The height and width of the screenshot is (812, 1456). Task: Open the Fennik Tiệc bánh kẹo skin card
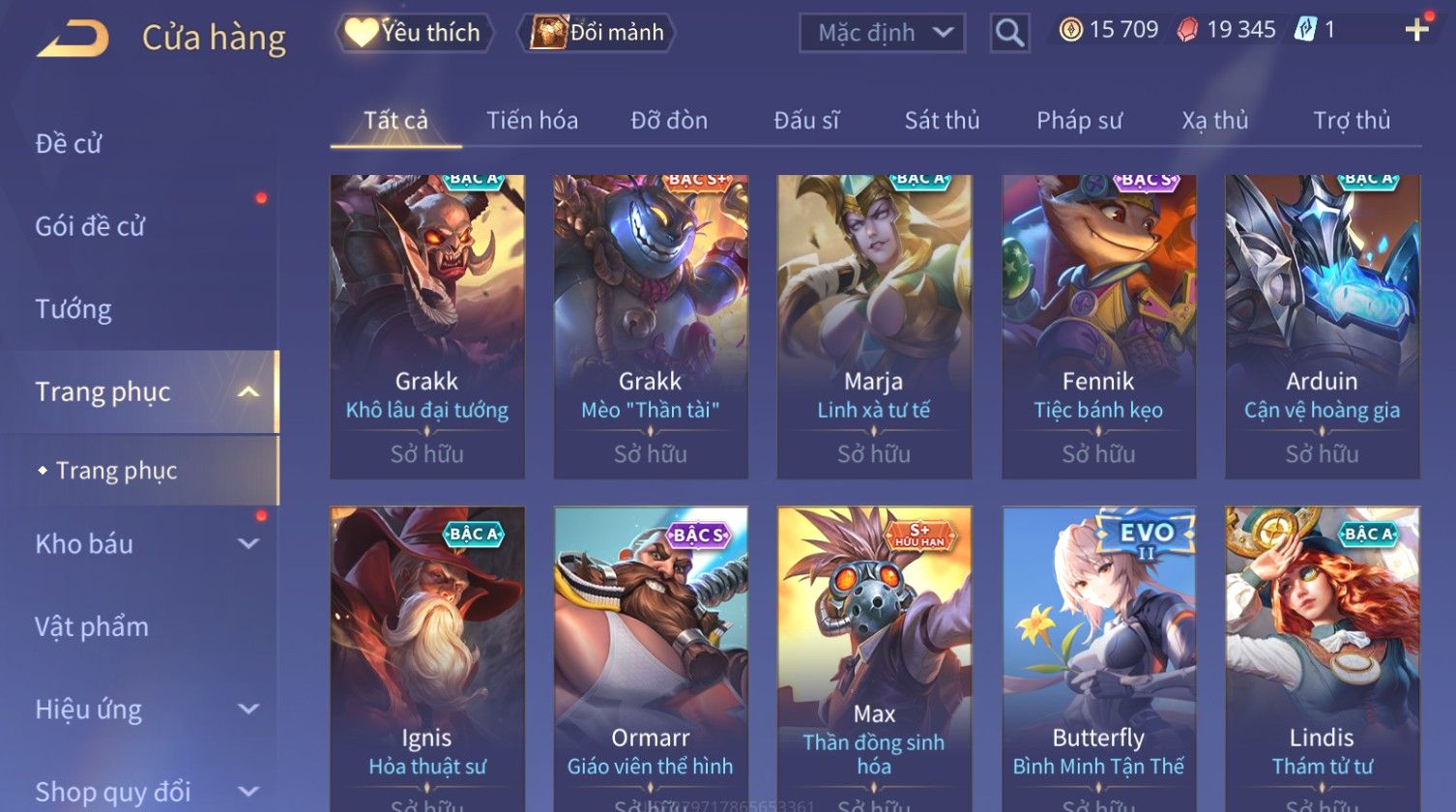click(1098, 327)
